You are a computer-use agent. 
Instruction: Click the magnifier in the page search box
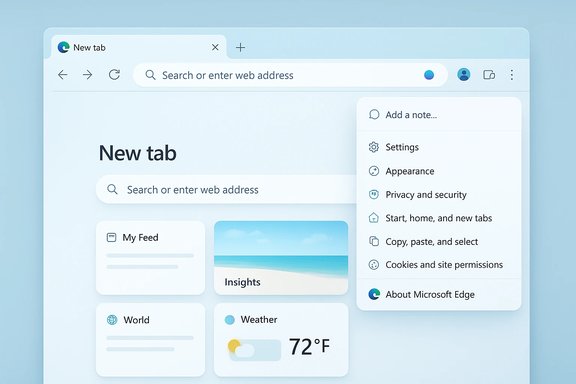(112, 190)
